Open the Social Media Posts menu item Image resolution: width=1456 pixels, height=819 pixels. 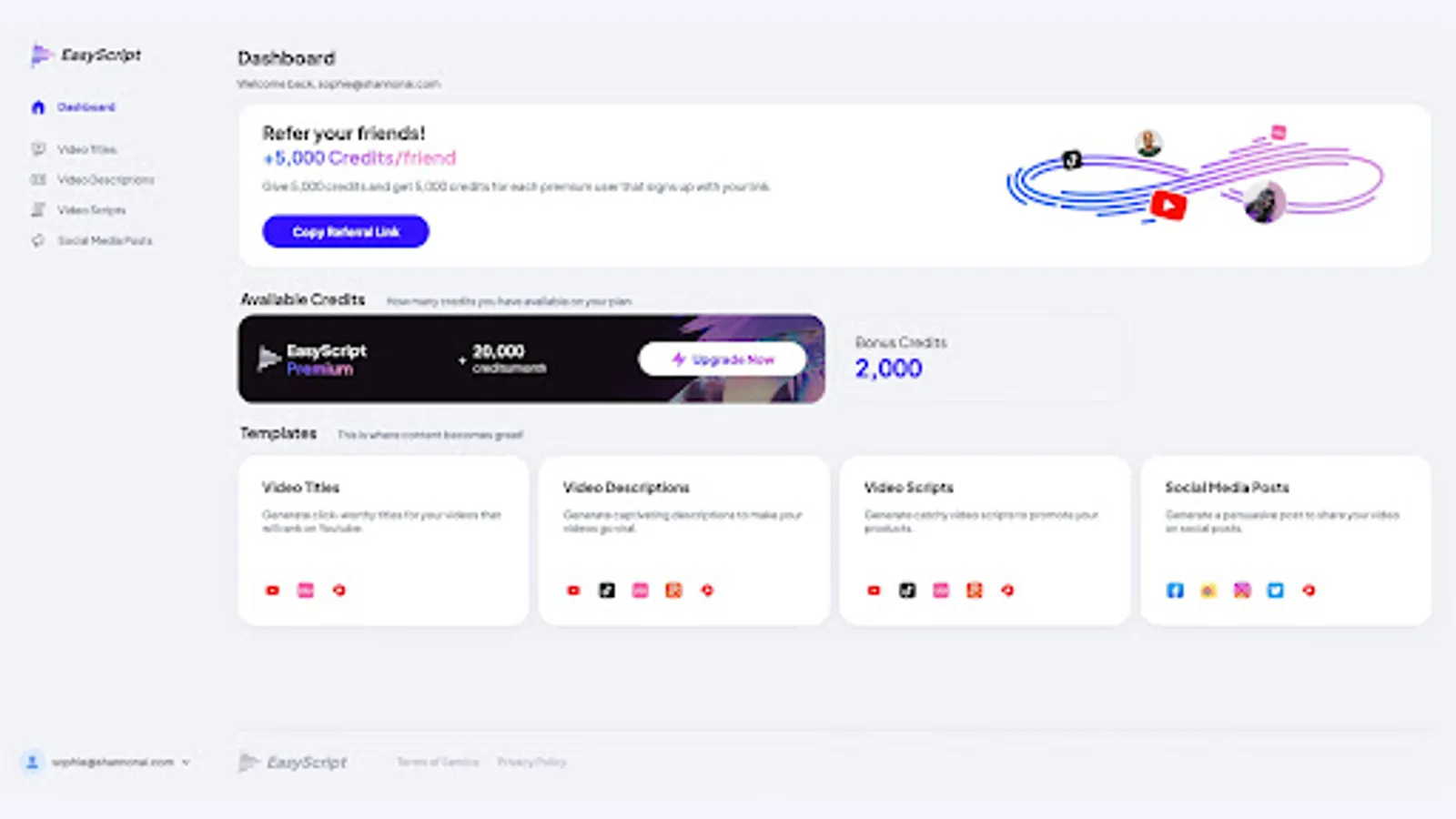pos(105,241)
